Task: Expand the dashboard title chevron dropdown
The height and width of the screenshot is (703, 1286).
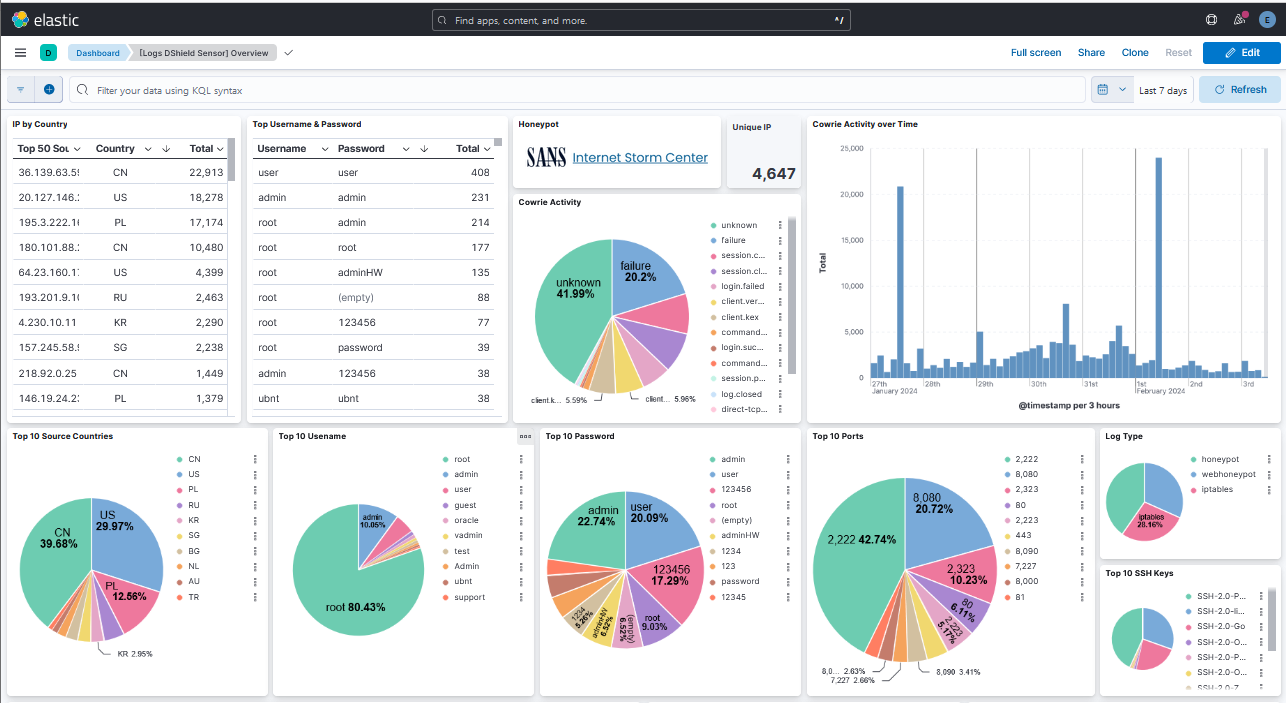Action: tap(288, 53)
